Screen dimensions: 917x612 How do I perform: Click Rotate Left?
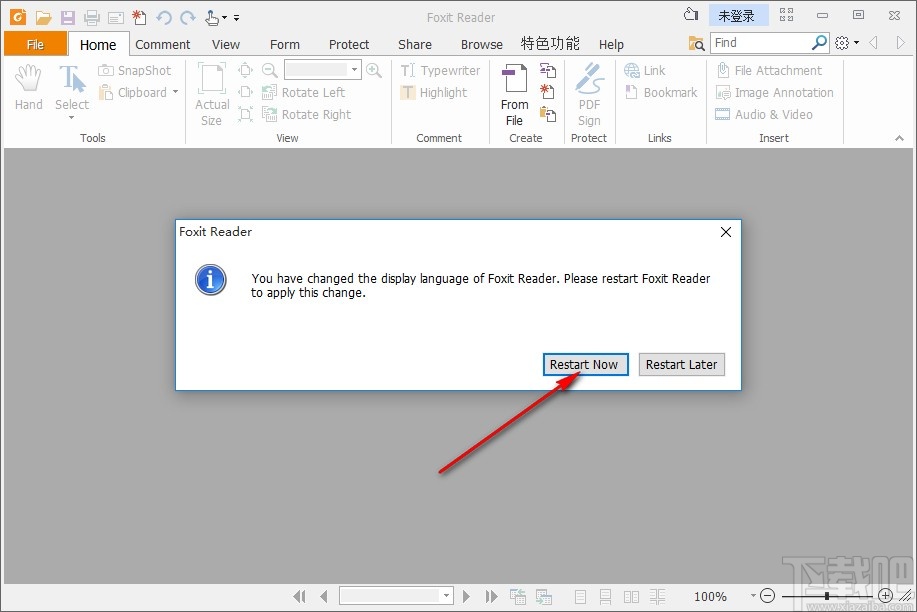[x=304, y=92]
